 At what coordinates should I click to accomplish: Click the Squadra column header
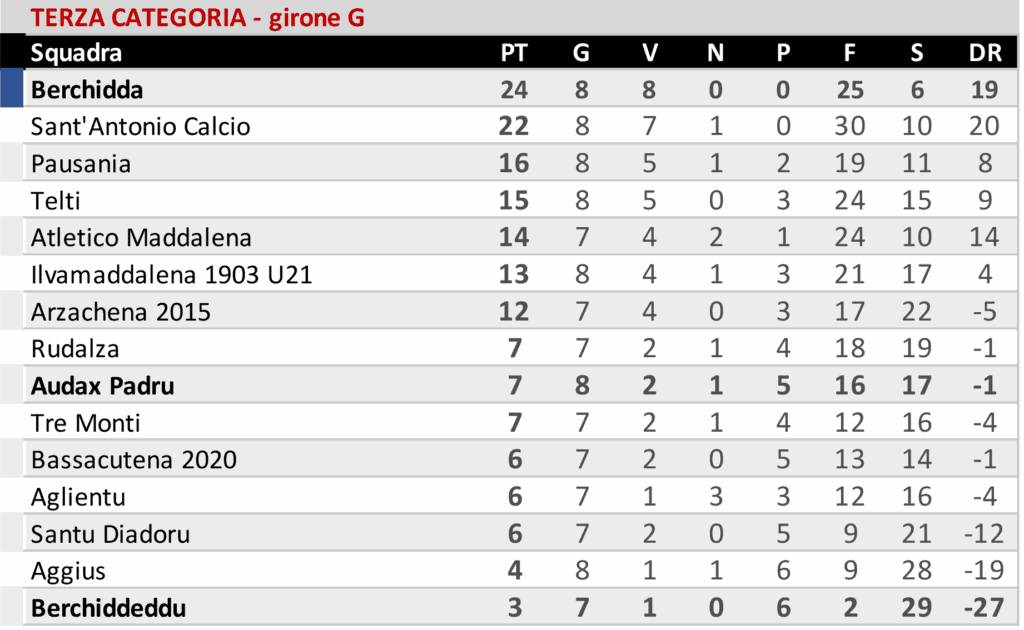76,53
